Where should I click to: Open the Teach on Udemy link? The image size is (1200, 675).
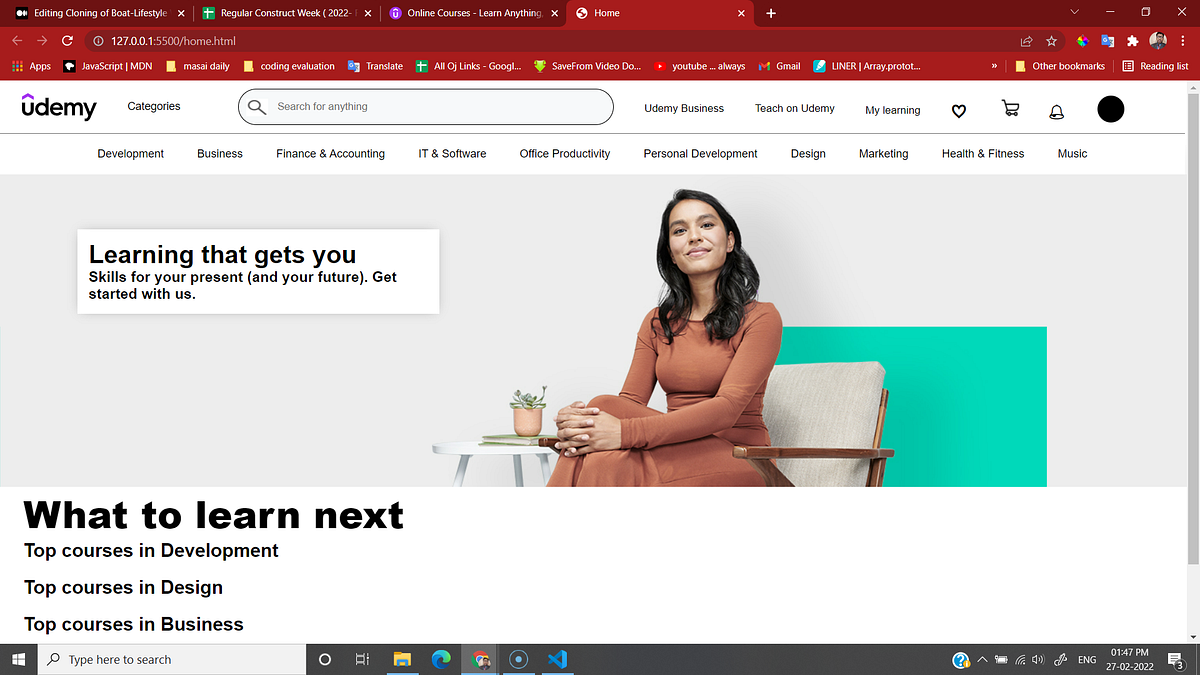click(x=795, y=108)
